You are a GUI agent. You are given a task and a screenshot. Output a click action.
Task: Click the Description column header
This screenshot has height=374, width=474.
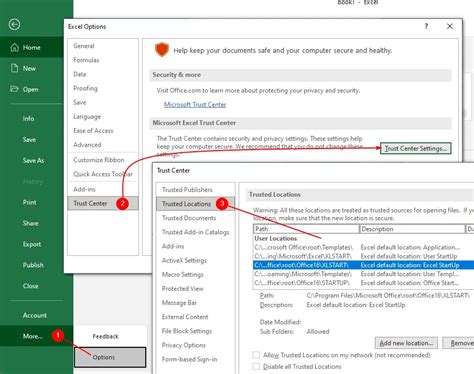coord(412,229)
